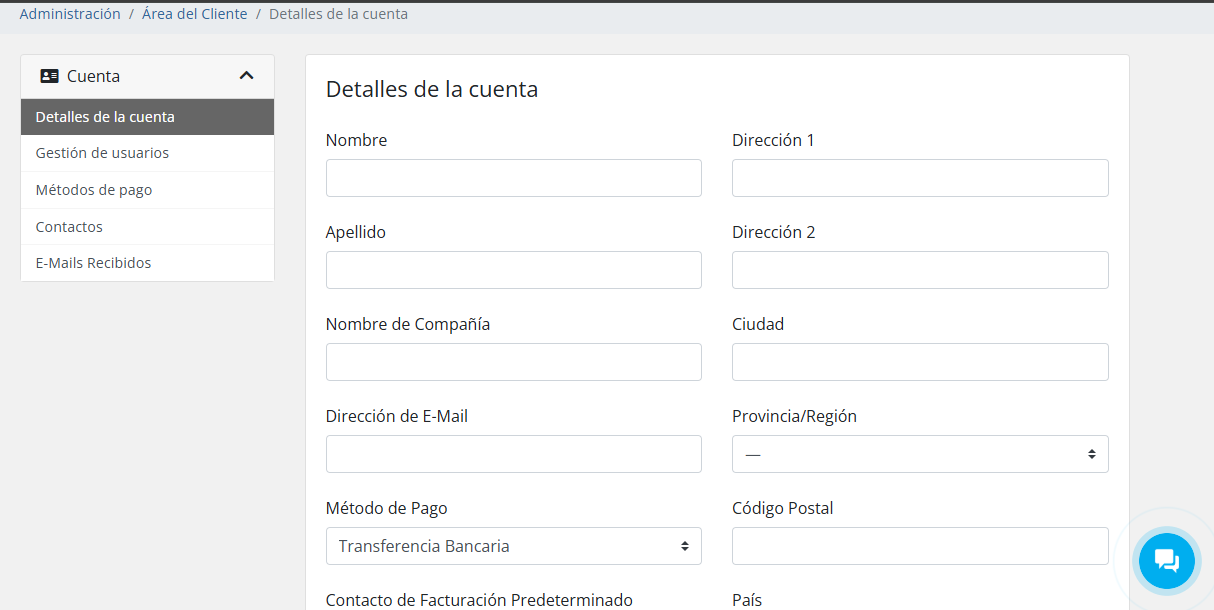Open the Provincia/Región dropdown
Viewport: 1214px width, 610px height.
pos(919,454)
